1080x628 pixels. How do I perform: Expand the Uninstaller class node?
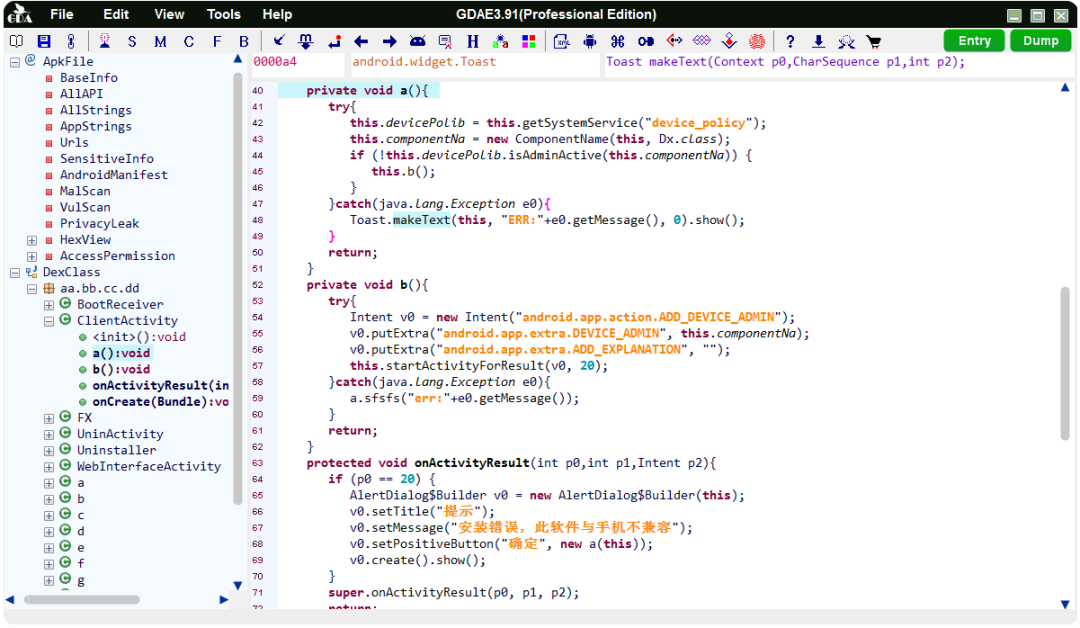tap(49, 451)
